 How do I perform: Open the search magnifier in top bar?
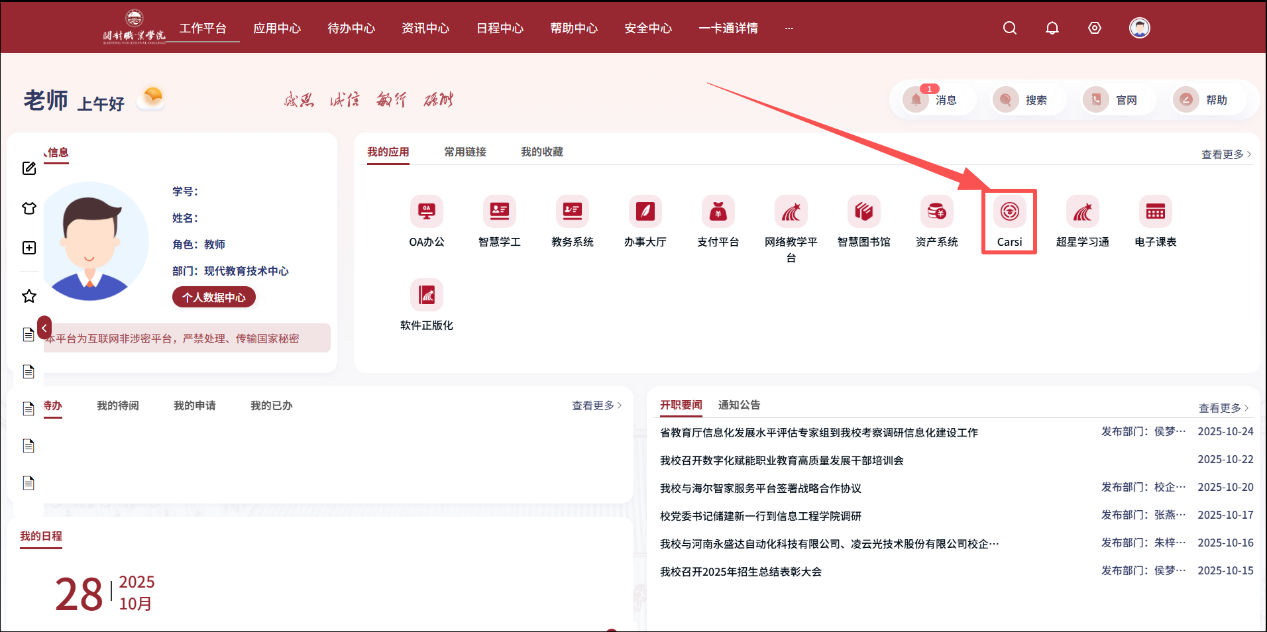1010,28
